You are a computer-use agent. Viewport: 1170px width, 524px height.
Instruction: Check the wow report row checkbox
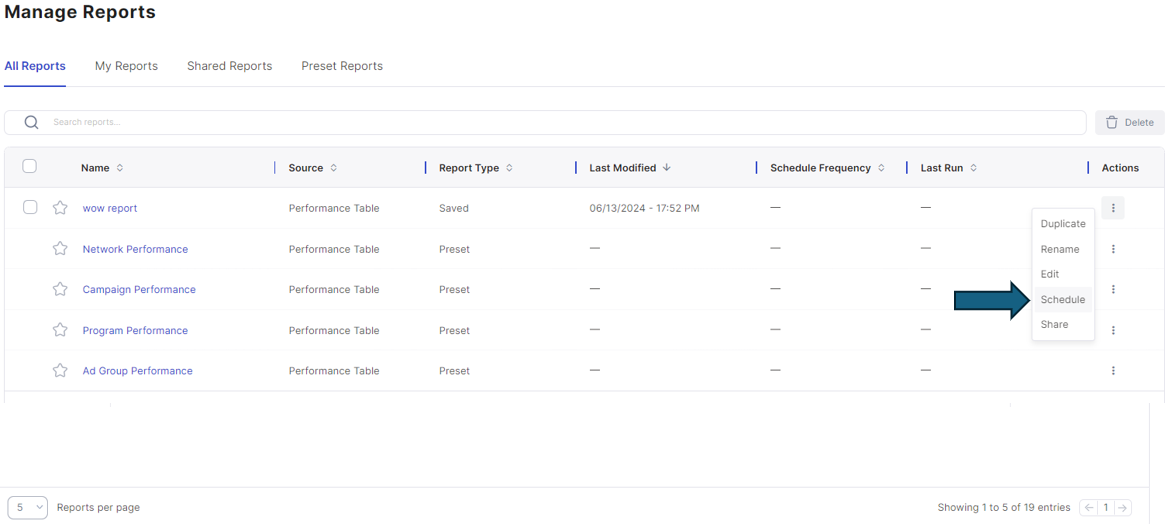coord(30,208)
